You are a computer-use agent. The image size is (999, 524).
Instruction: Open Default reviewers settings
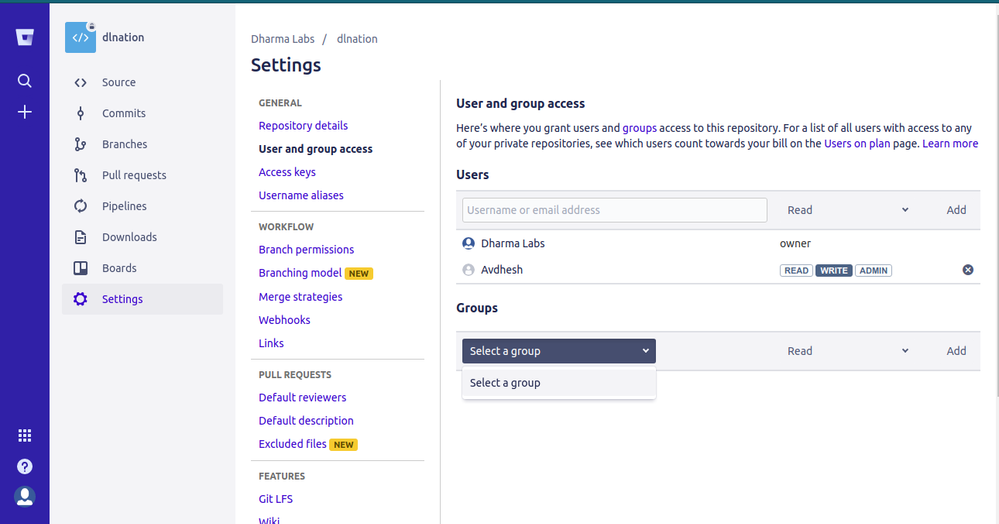point(303,397)
